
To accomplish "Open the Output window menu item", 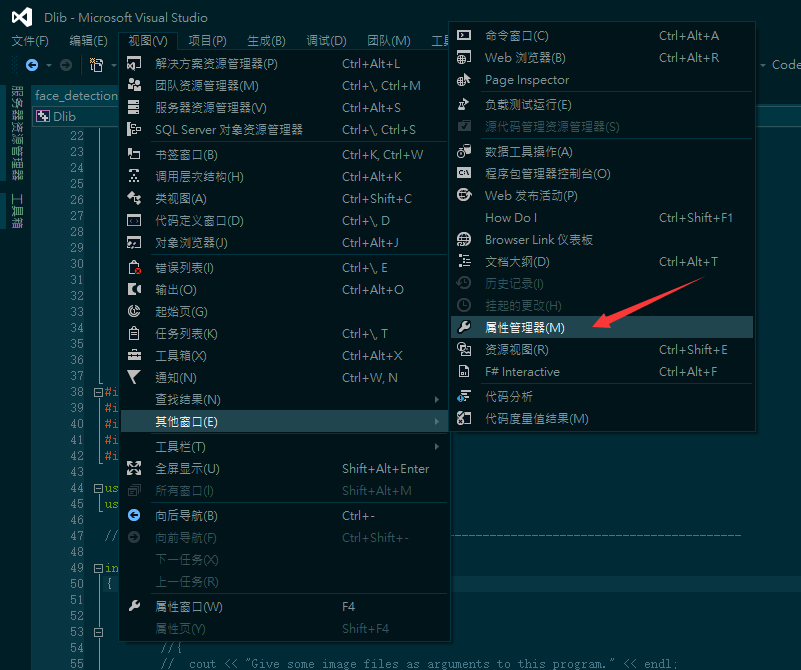I will 176,290.
